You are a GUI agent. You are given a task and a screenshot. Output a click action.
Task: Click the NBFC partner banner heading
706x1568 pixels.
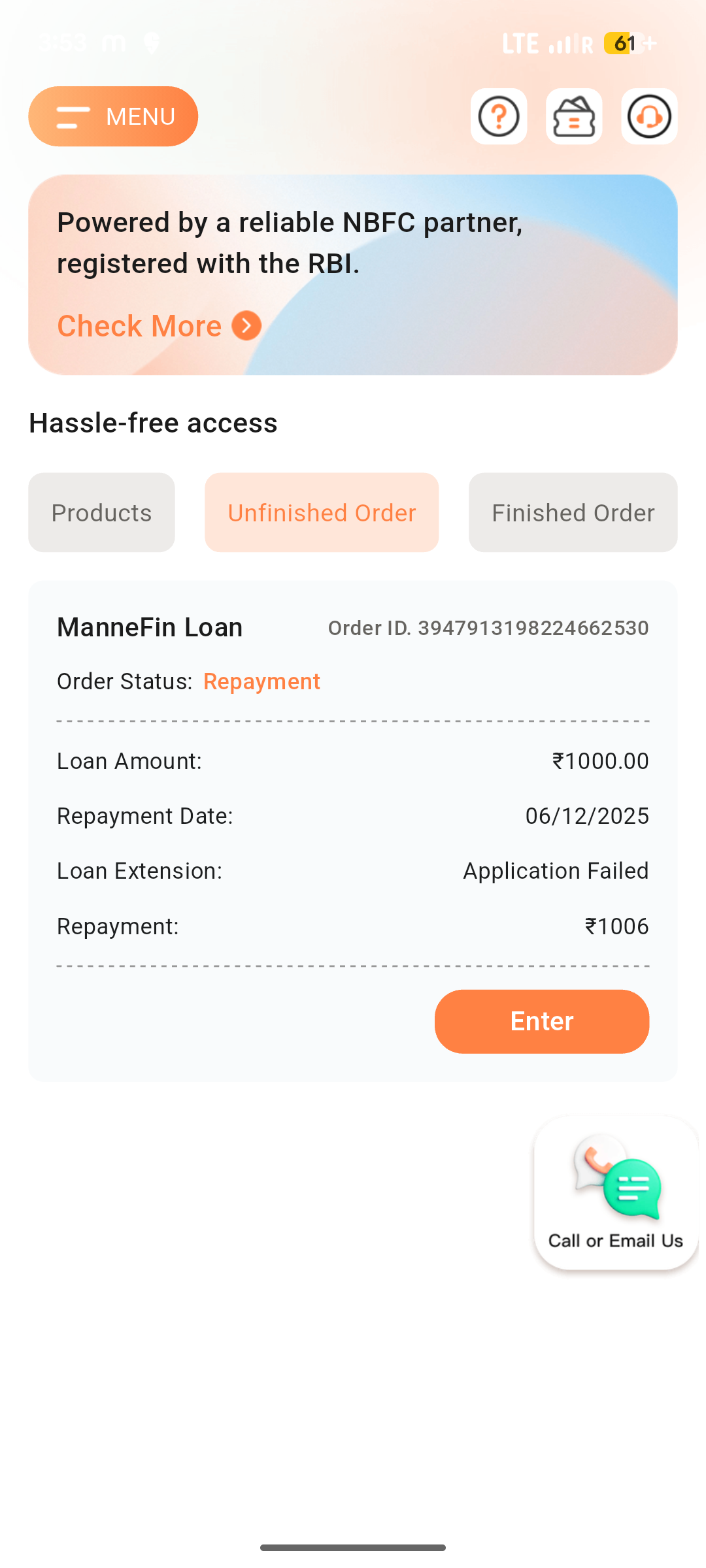[290, 243]
